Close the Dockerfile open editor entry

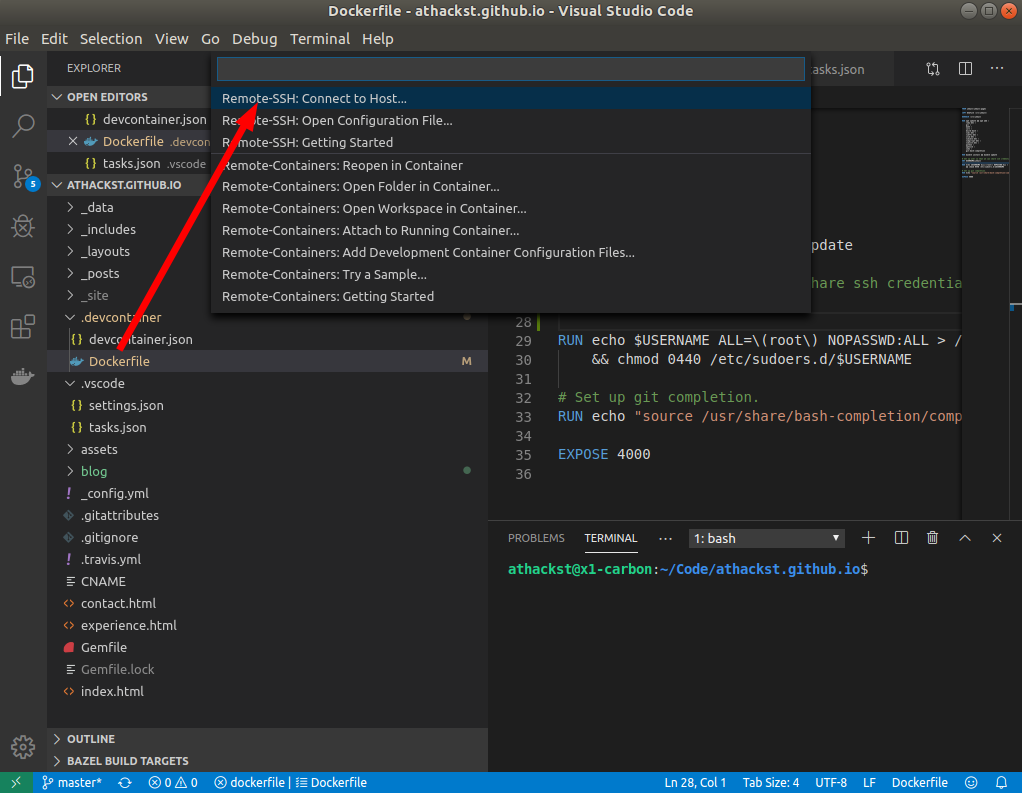pos(73,141)
